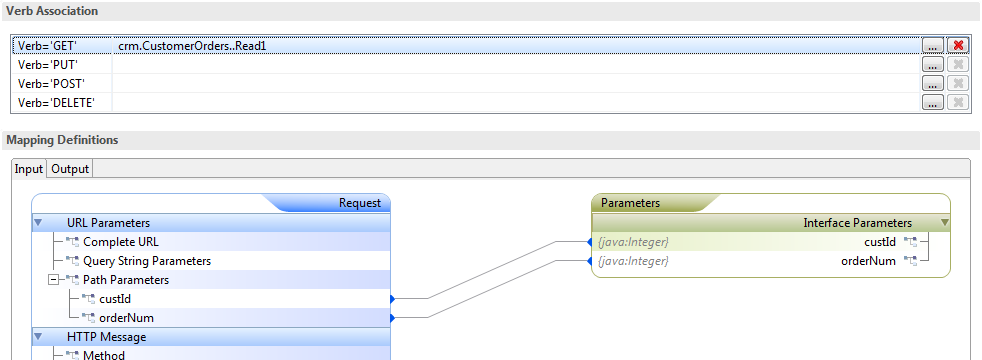Open browse button for GET verb row
The width and height of the screenshot is (982, 360).
[933, 45]
